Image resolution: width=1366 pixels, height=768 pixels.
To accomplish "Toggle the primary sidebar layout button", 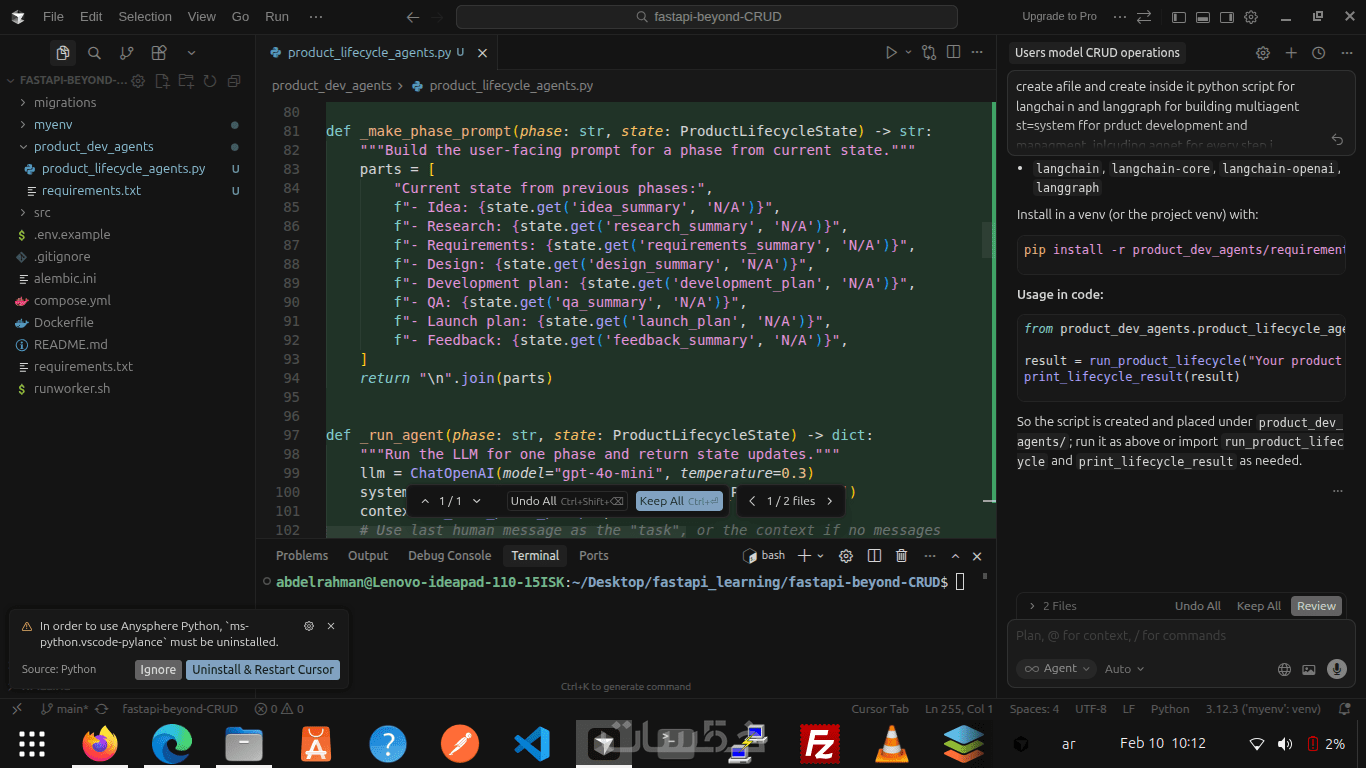I will [x=1179, y=17].
